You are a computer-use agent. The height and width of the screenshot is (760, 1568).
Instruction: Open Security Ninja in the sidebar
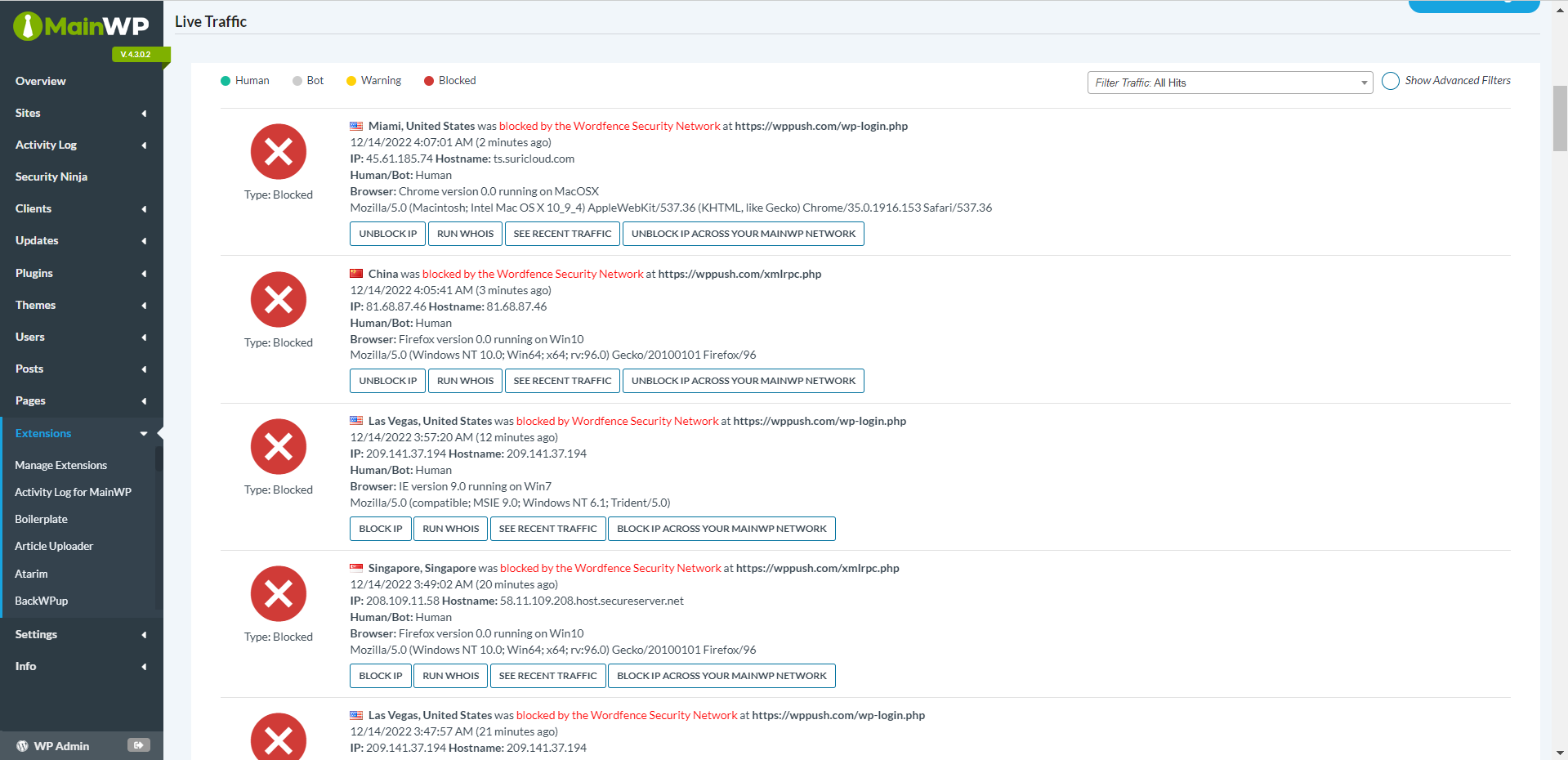point(51,177)
